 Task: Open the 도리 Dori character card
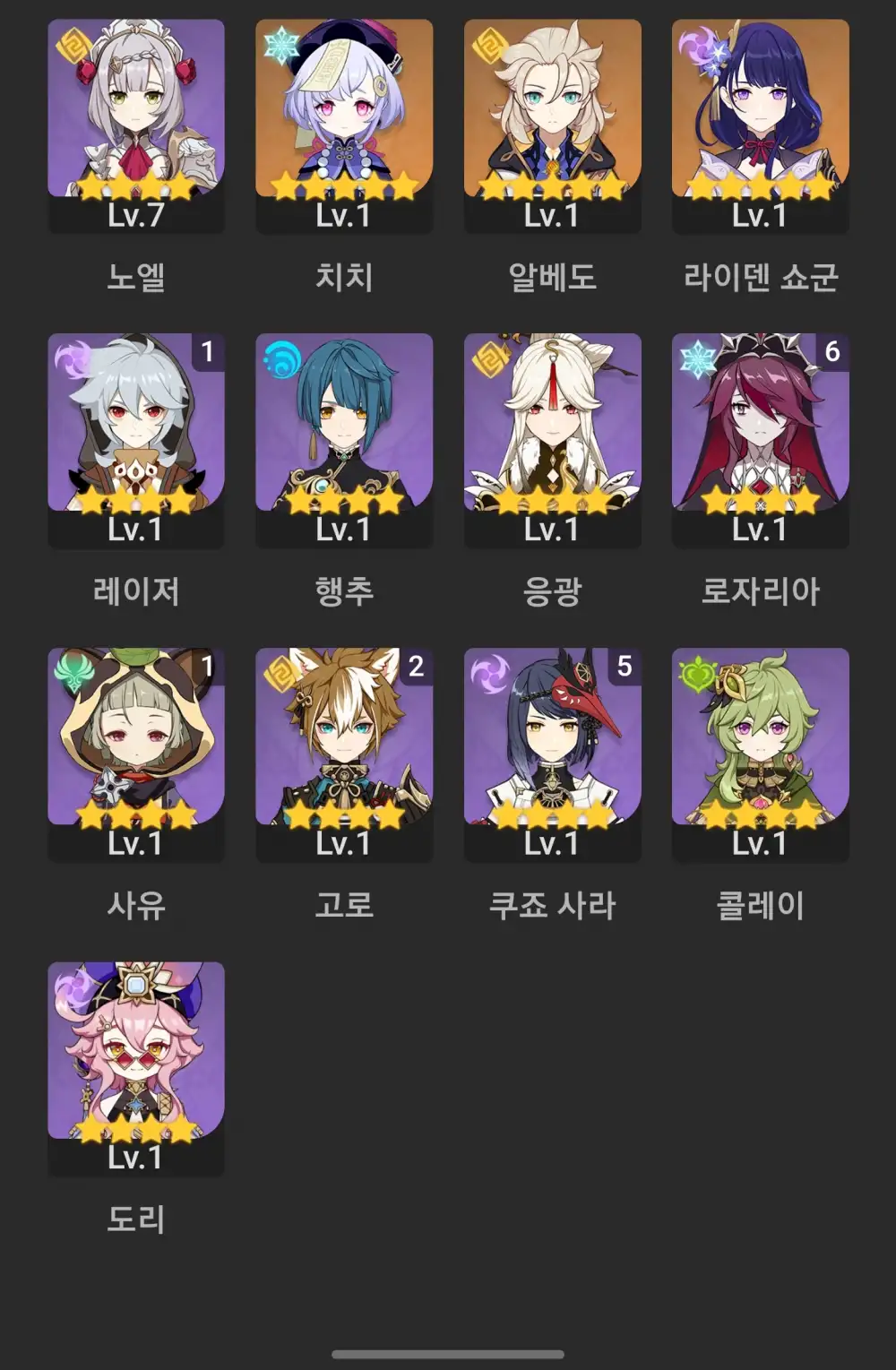coord(136,1069)
